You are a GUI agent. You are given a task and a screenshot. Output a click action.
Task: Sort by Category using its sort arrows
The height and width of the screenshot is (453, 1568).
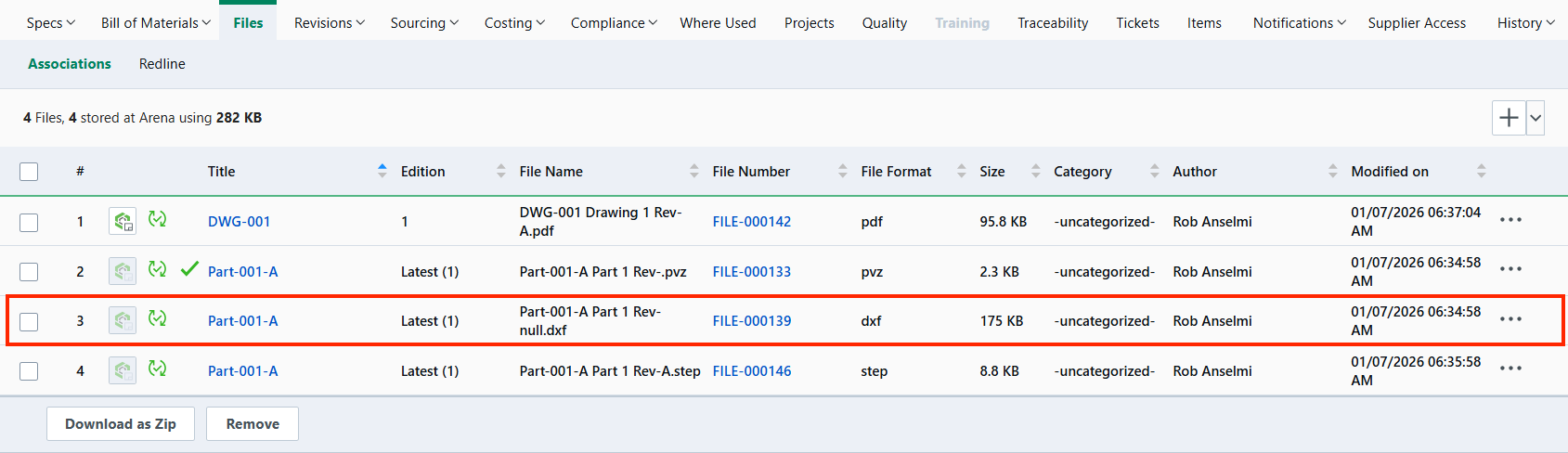click(x=1155, y=171)
